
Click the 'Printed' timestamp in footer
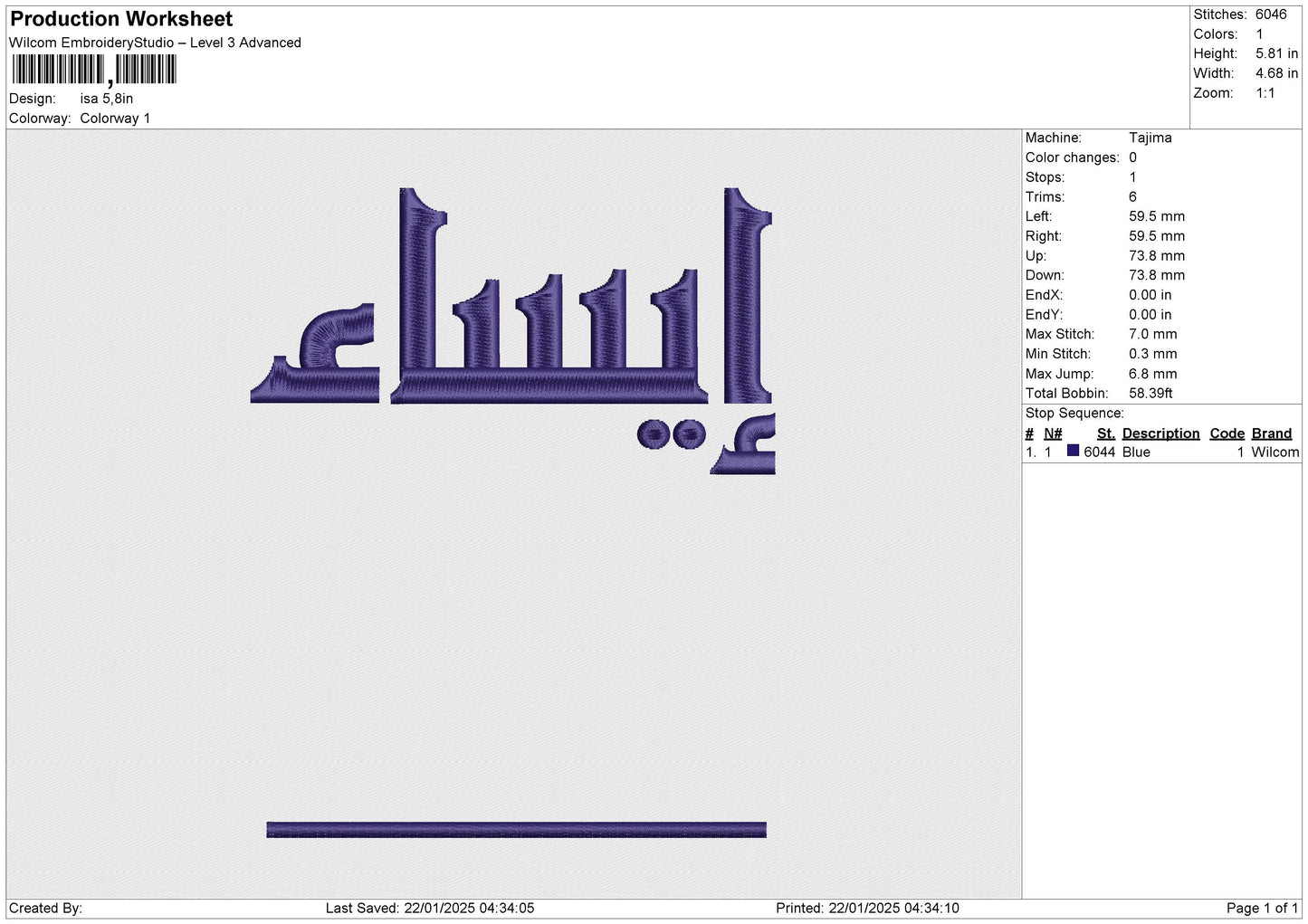click(867, 908)
